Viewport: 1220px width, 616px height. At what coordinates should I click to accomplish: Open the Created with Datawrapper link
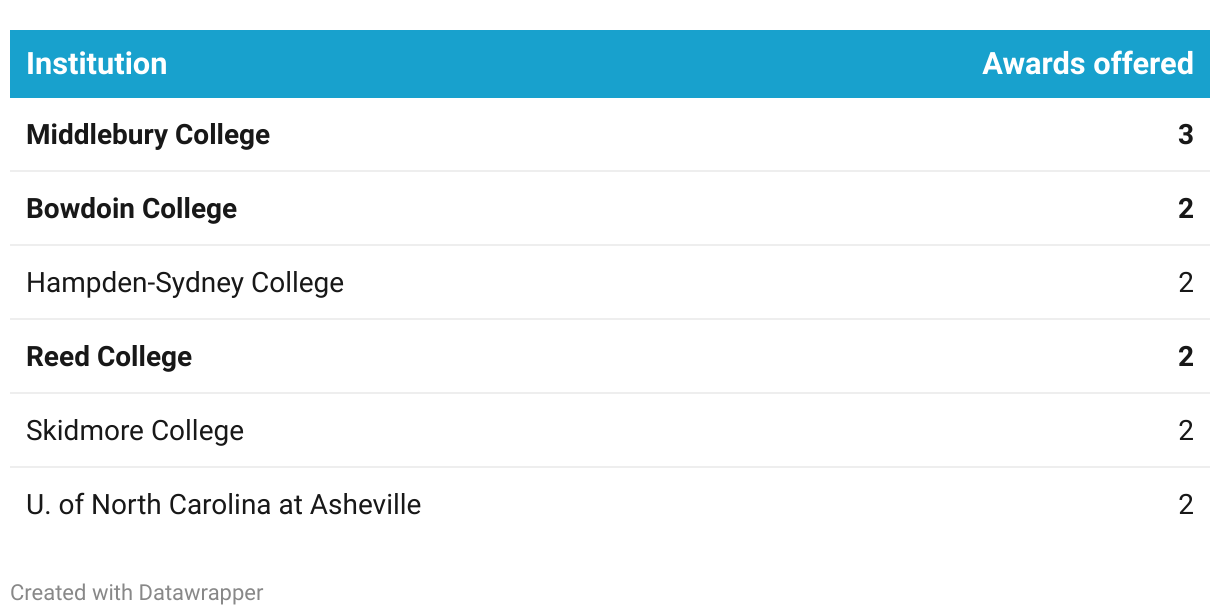point(137,593)
